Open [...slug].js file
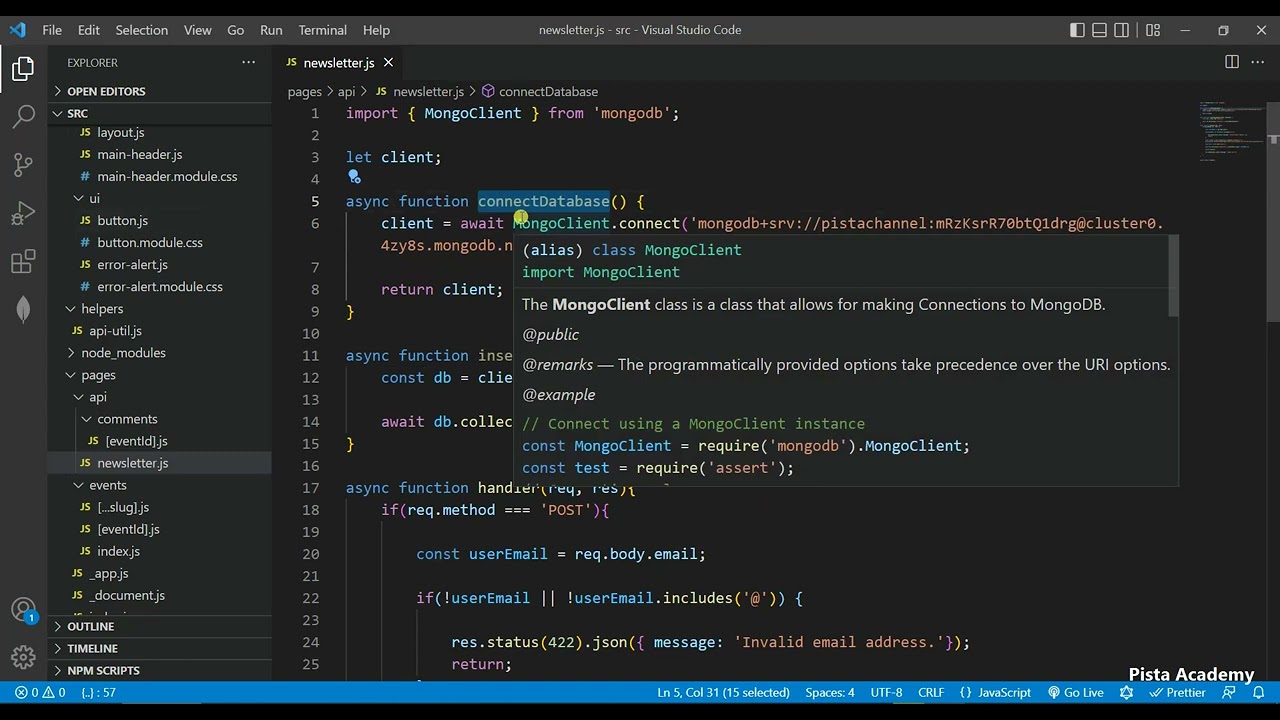Viewport: 1280px width, 720px height. [160, 507]
